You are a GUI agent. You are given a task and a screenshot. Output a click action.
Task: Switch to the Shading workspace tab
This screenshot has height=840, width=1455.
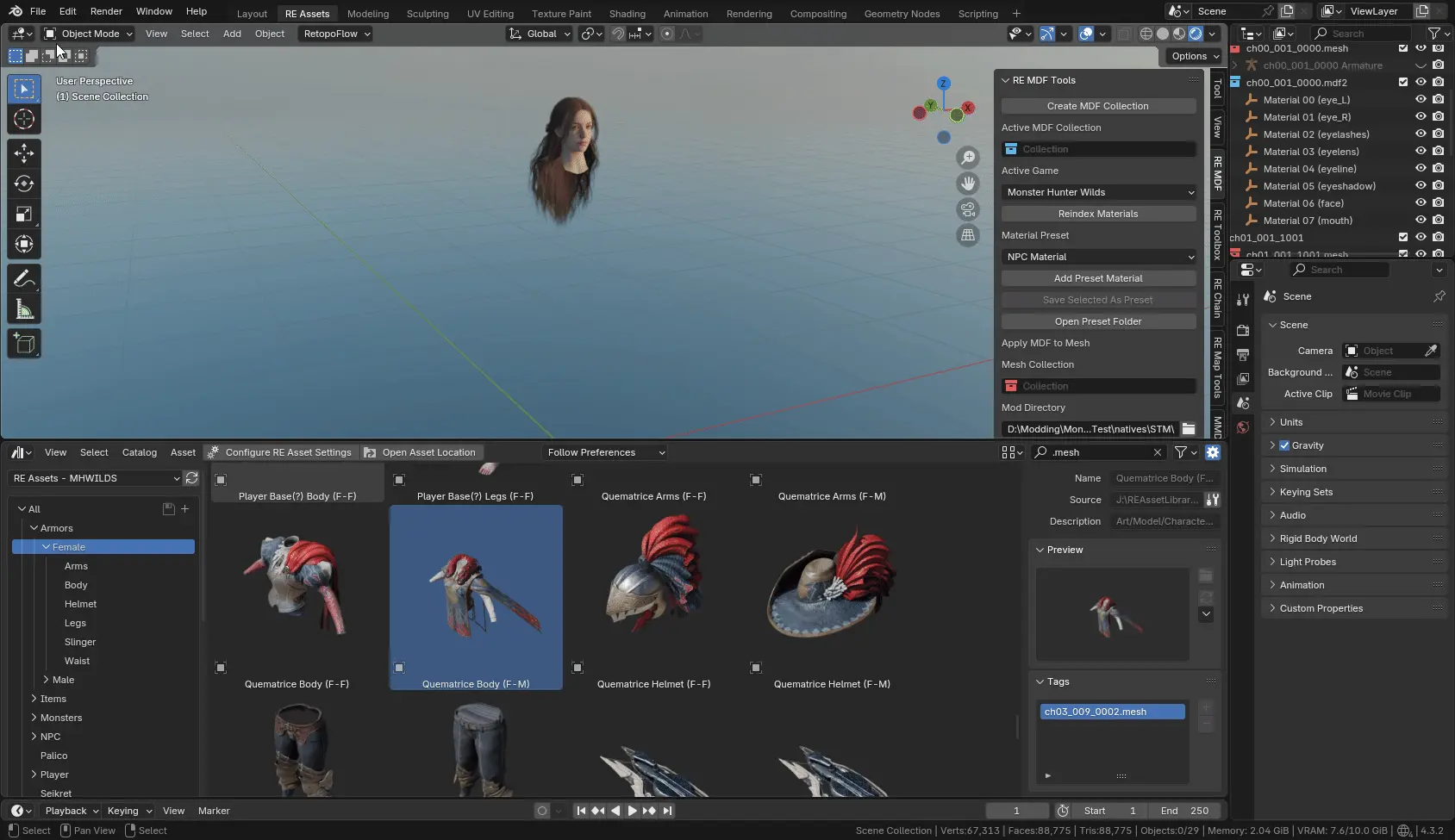coord(627,14)
